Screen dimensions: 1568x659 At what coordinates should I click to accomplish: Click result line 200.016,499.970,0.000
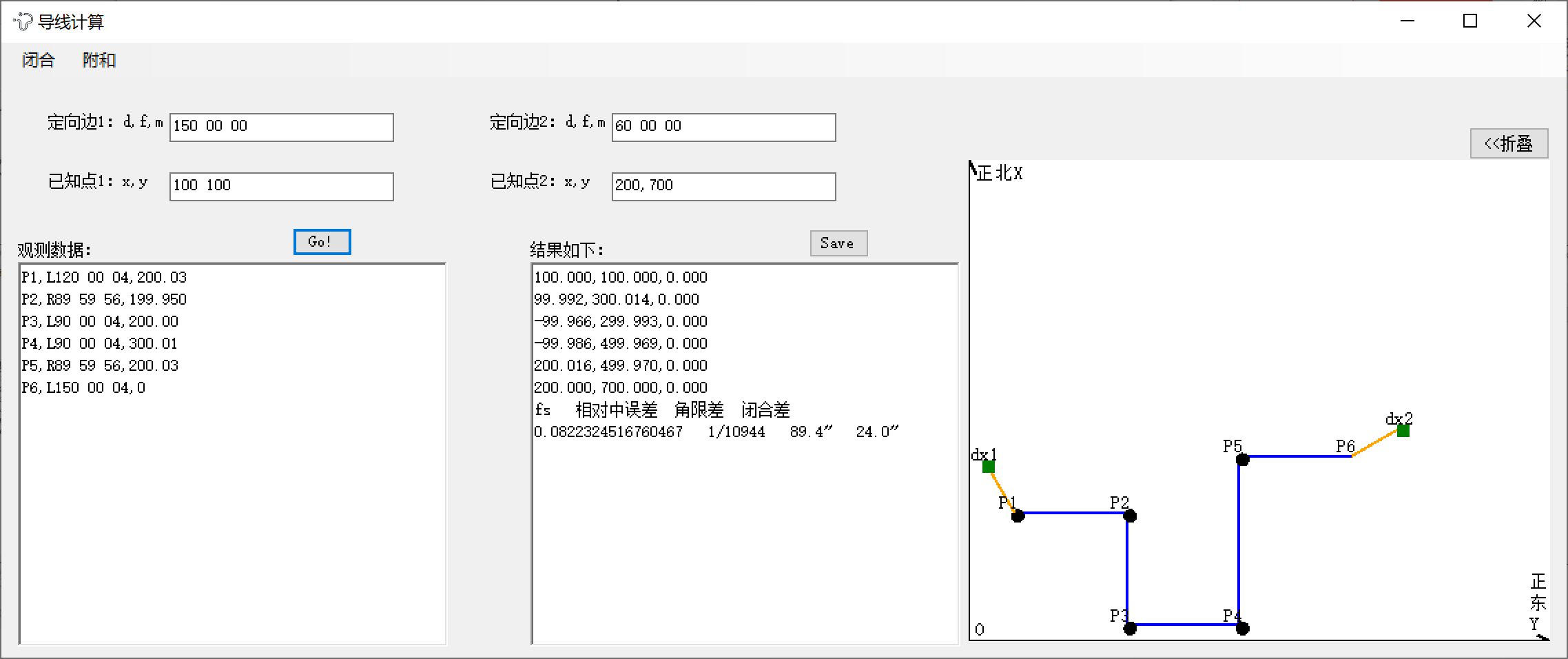click(x=621, y=365)
